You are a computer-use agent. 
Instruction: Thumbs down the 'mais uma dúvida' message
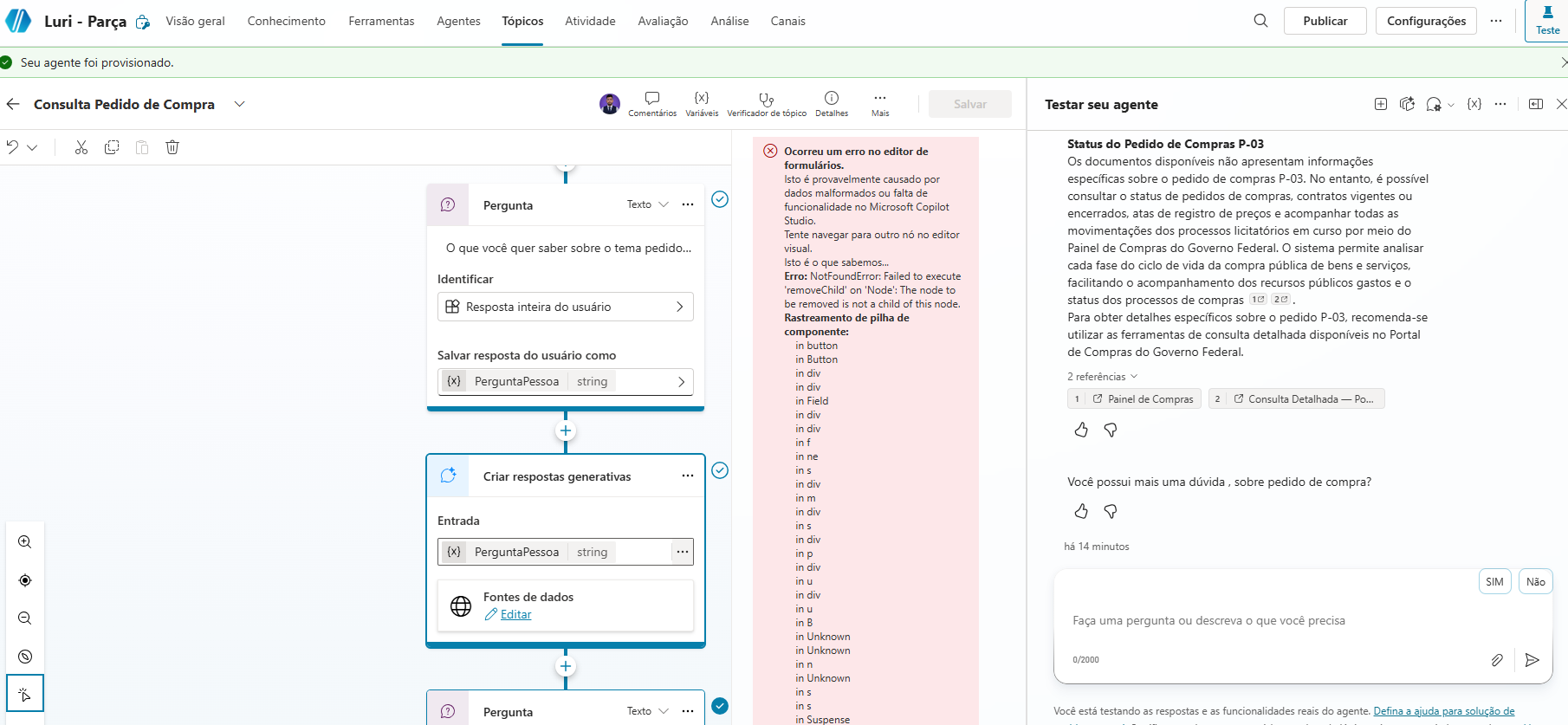click(x=1111, y=511)
